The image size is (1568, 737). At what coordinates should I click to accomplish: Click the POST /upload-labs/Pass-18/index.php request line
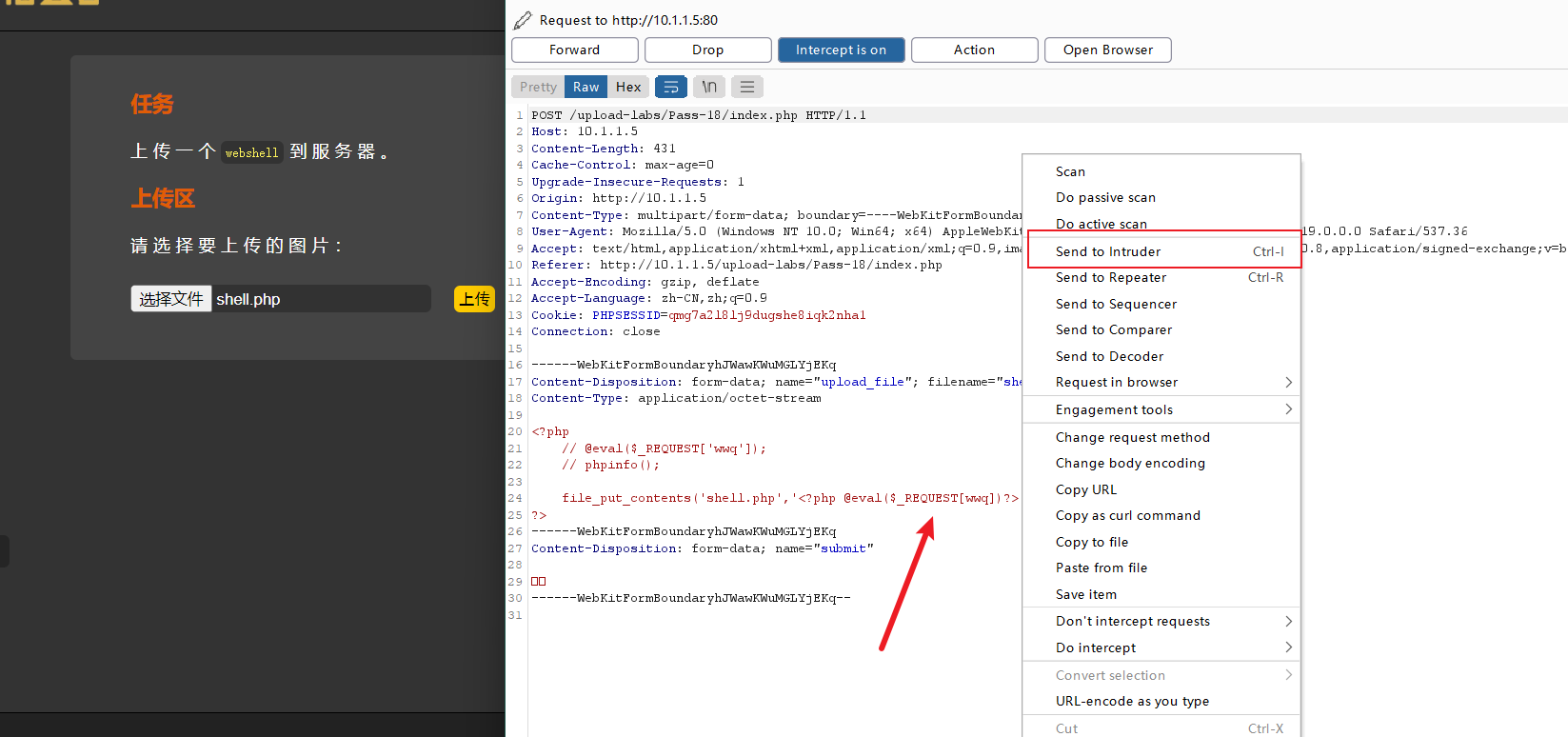tap(699, 115)
